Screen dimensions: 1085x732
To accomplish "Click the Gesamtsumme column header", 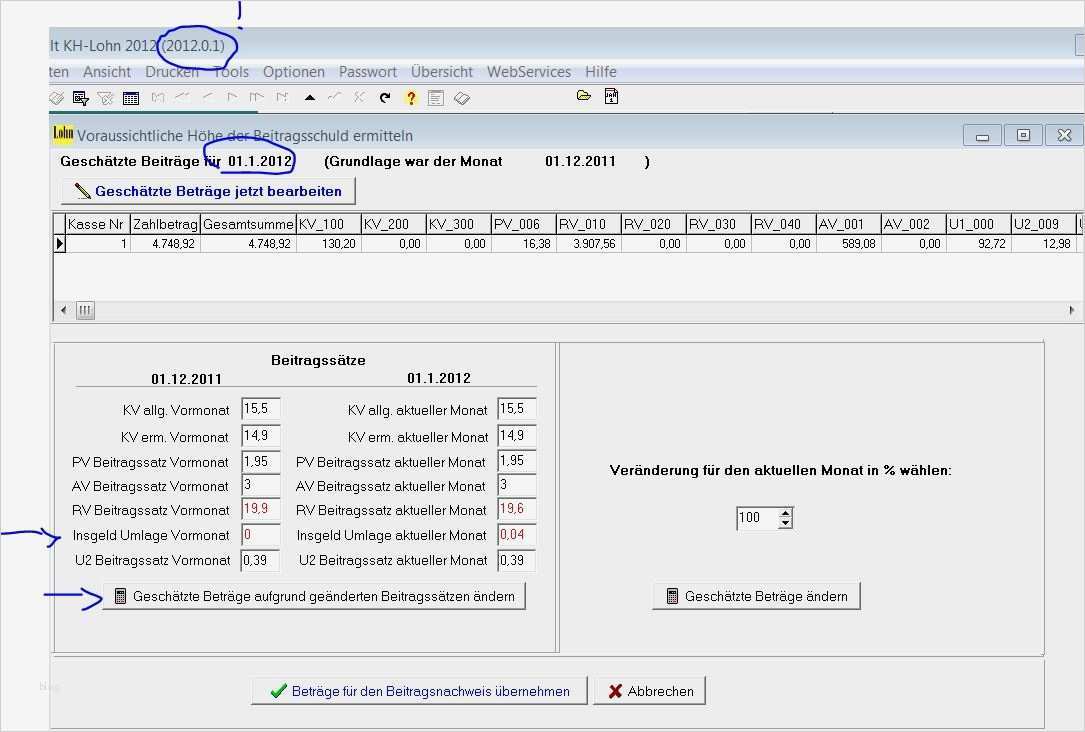I will click(248, 224).
